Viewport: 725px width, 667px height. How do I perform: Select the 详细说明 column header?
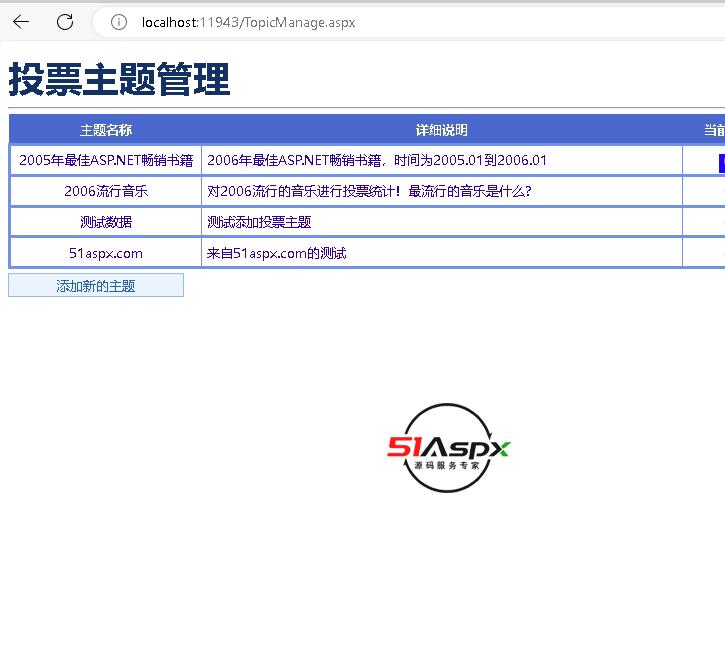point(442,130)
